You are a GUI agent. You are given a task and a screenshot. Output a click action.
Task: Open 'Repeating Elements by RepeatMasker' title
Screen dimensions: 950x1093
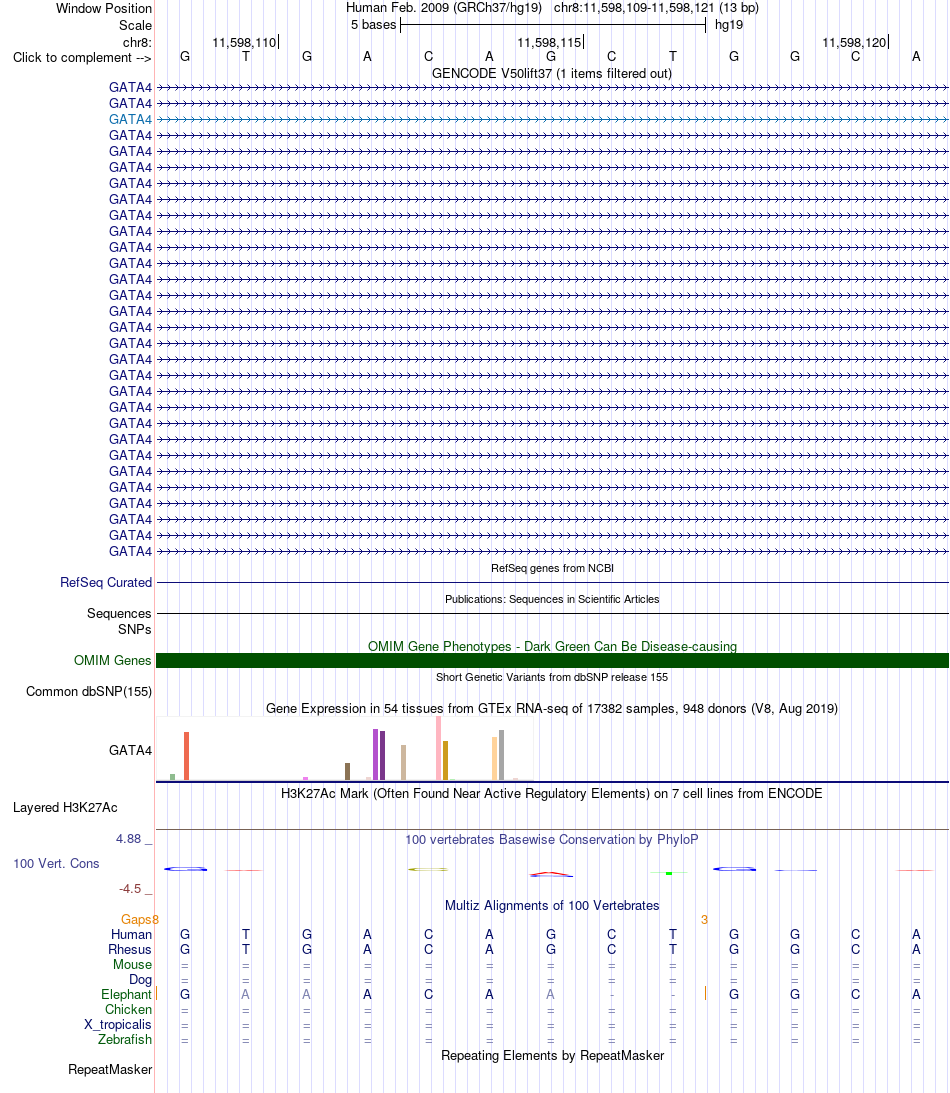coord(552,1055)
